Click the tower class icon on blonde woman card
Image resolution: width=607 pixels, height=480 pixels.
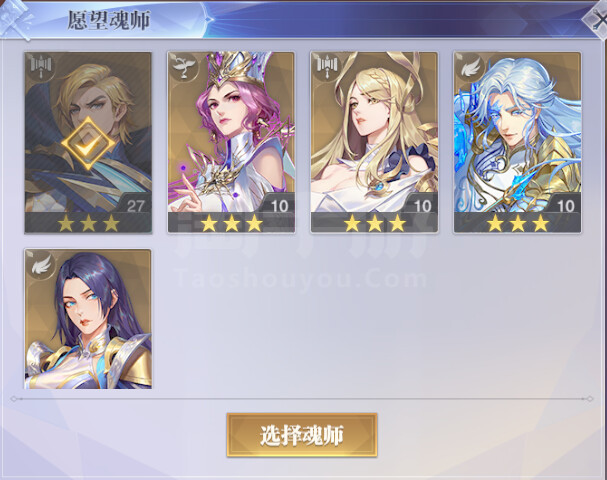[327, 66]
